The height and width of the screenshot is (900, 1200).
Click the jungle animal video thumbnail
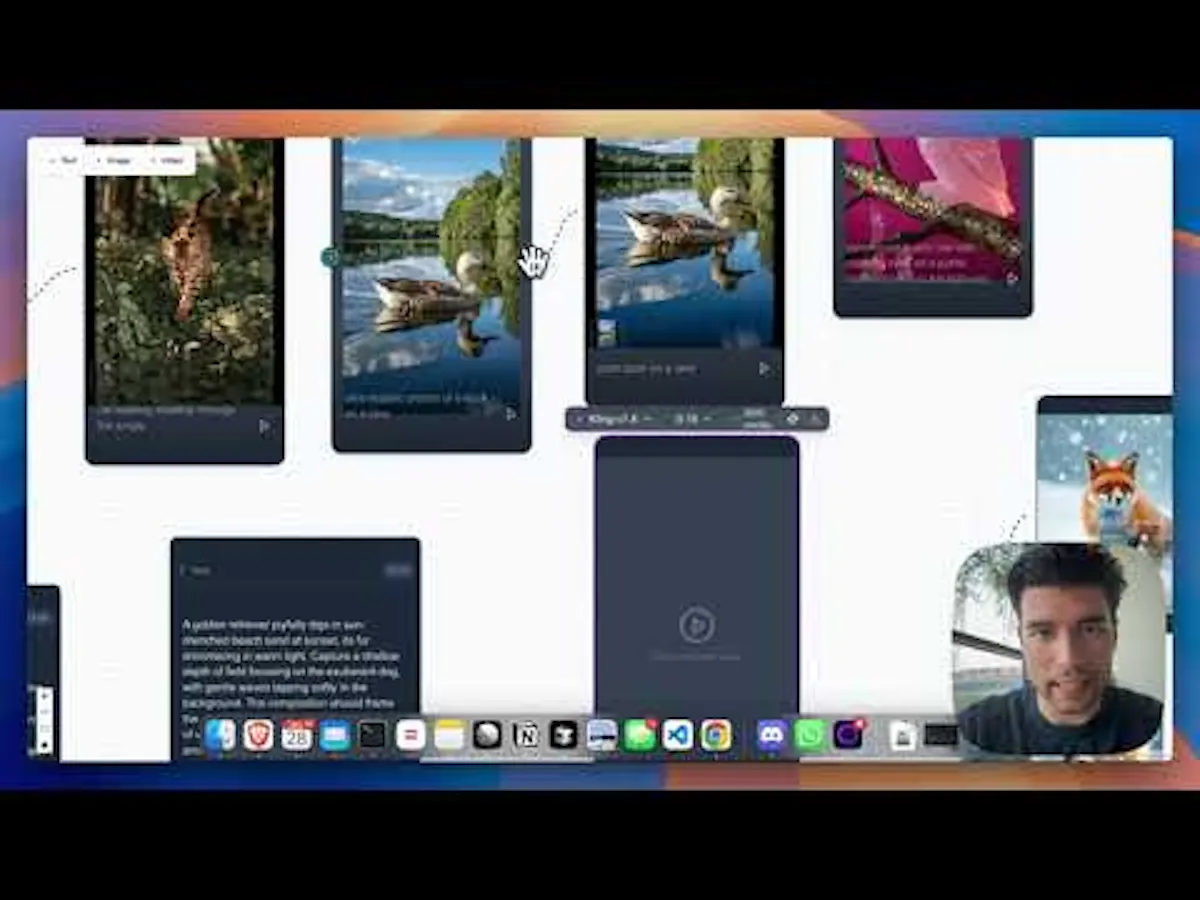pyautogui.click(x=184, y=271)
